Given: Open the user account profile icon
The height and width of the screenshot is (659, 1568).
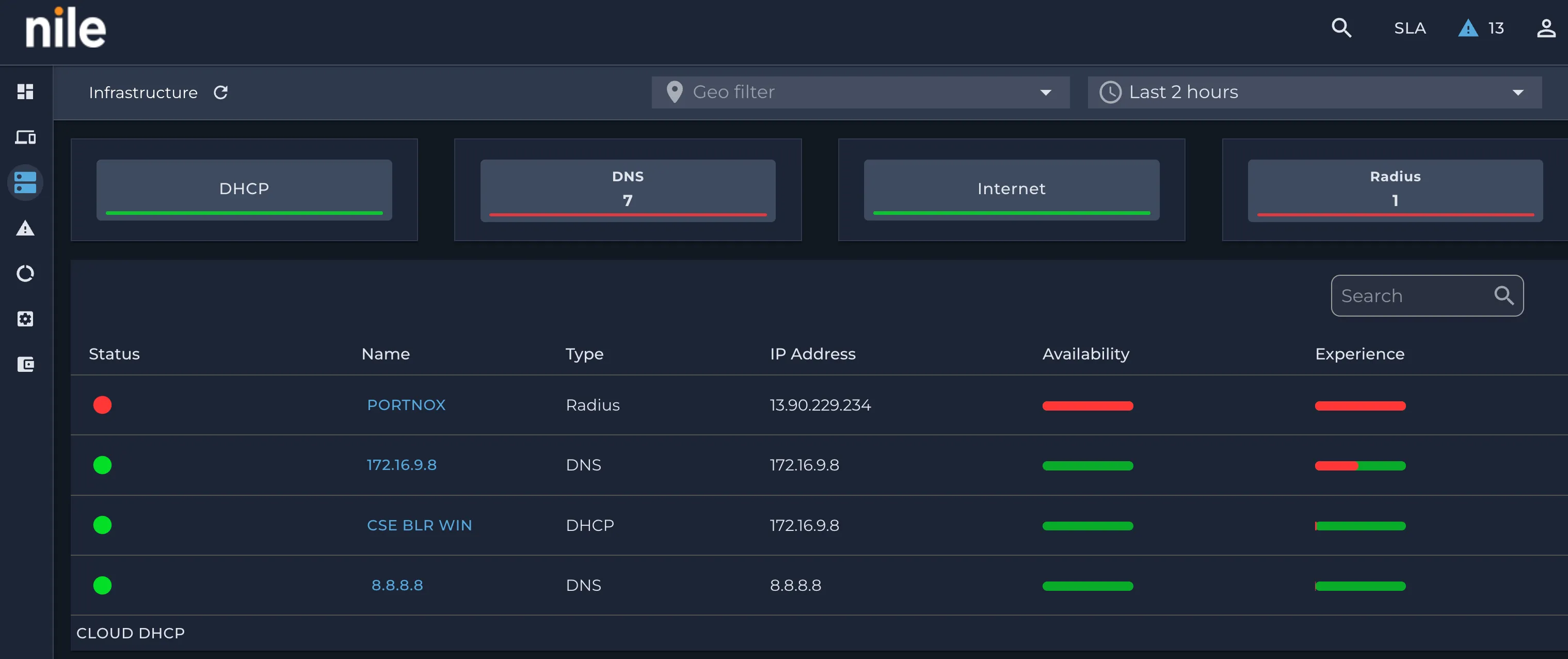Looking at the screenshot, I should 1545,28.
